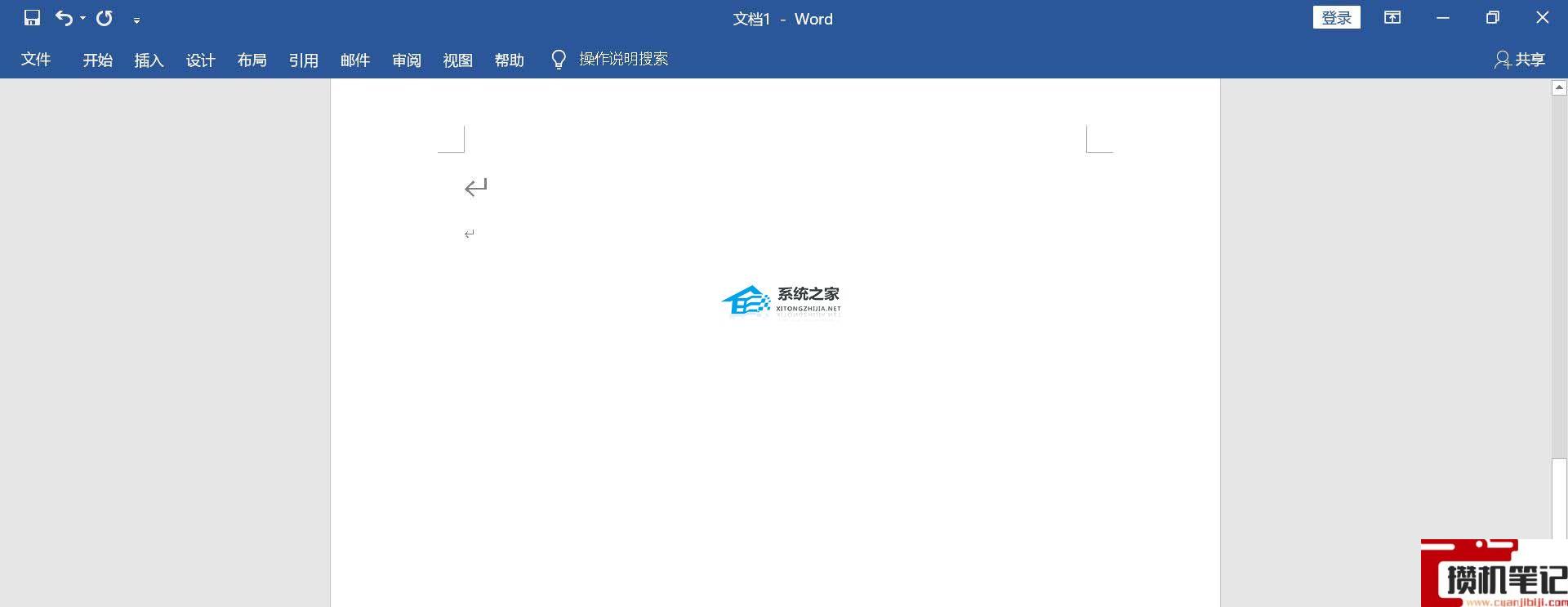Click the 登录 sign-in button

point(1336,18)
